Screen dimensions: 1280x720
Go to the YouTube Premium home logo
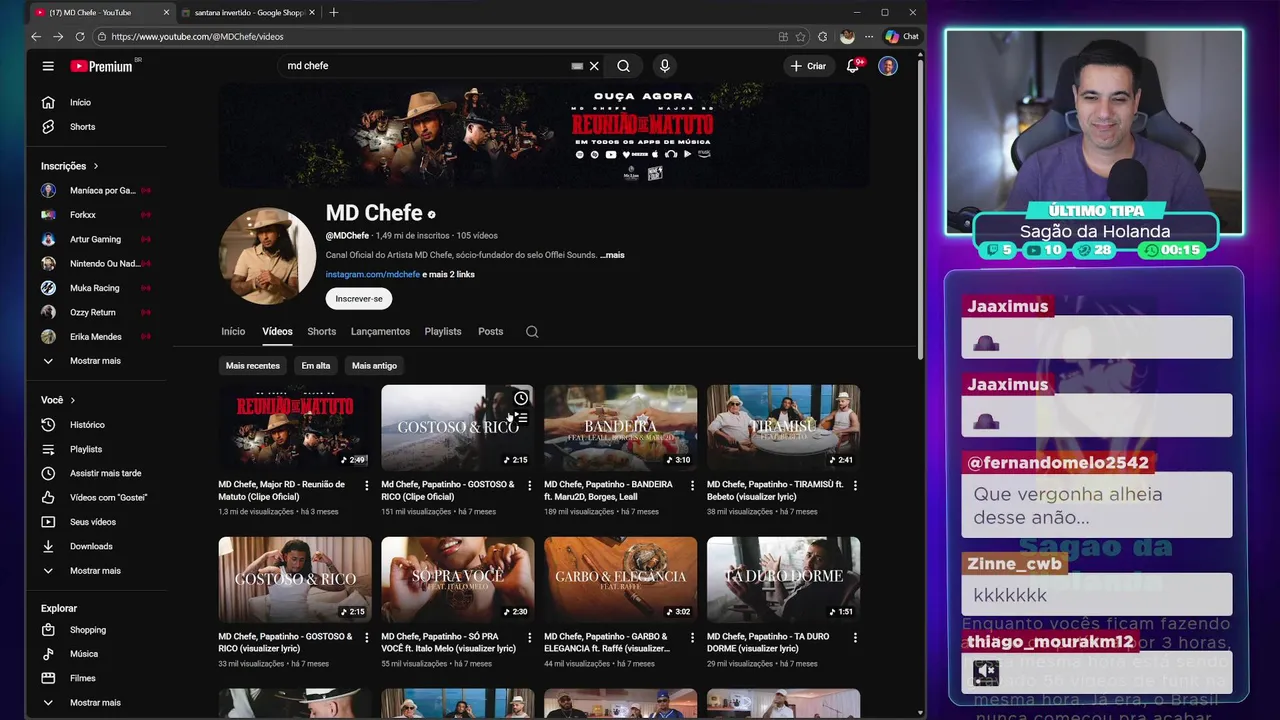tap(102, 66)
